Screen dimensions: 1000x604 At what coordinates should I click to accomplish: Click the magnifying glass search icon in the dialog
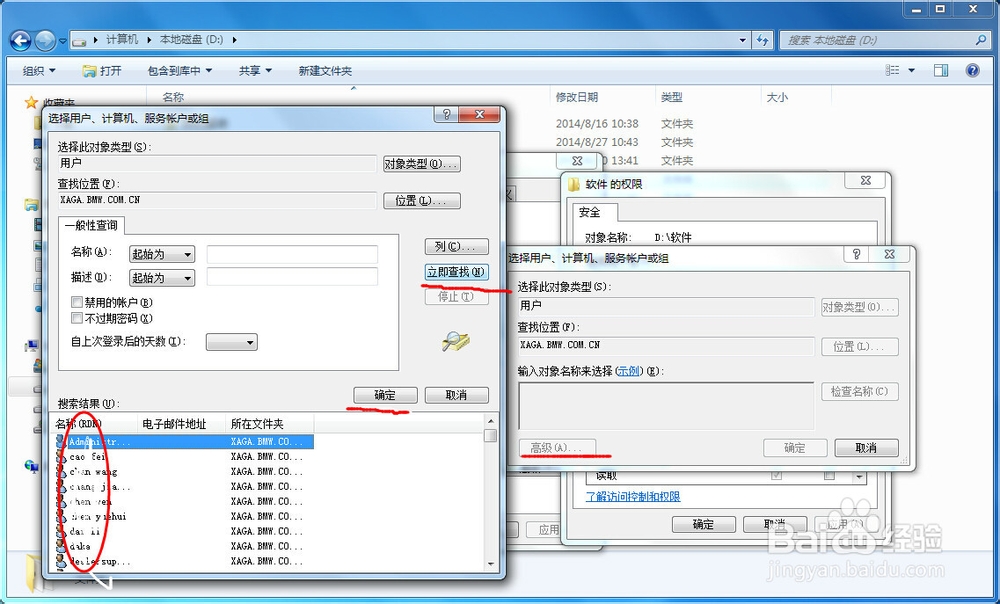click(x=455, y=343)
